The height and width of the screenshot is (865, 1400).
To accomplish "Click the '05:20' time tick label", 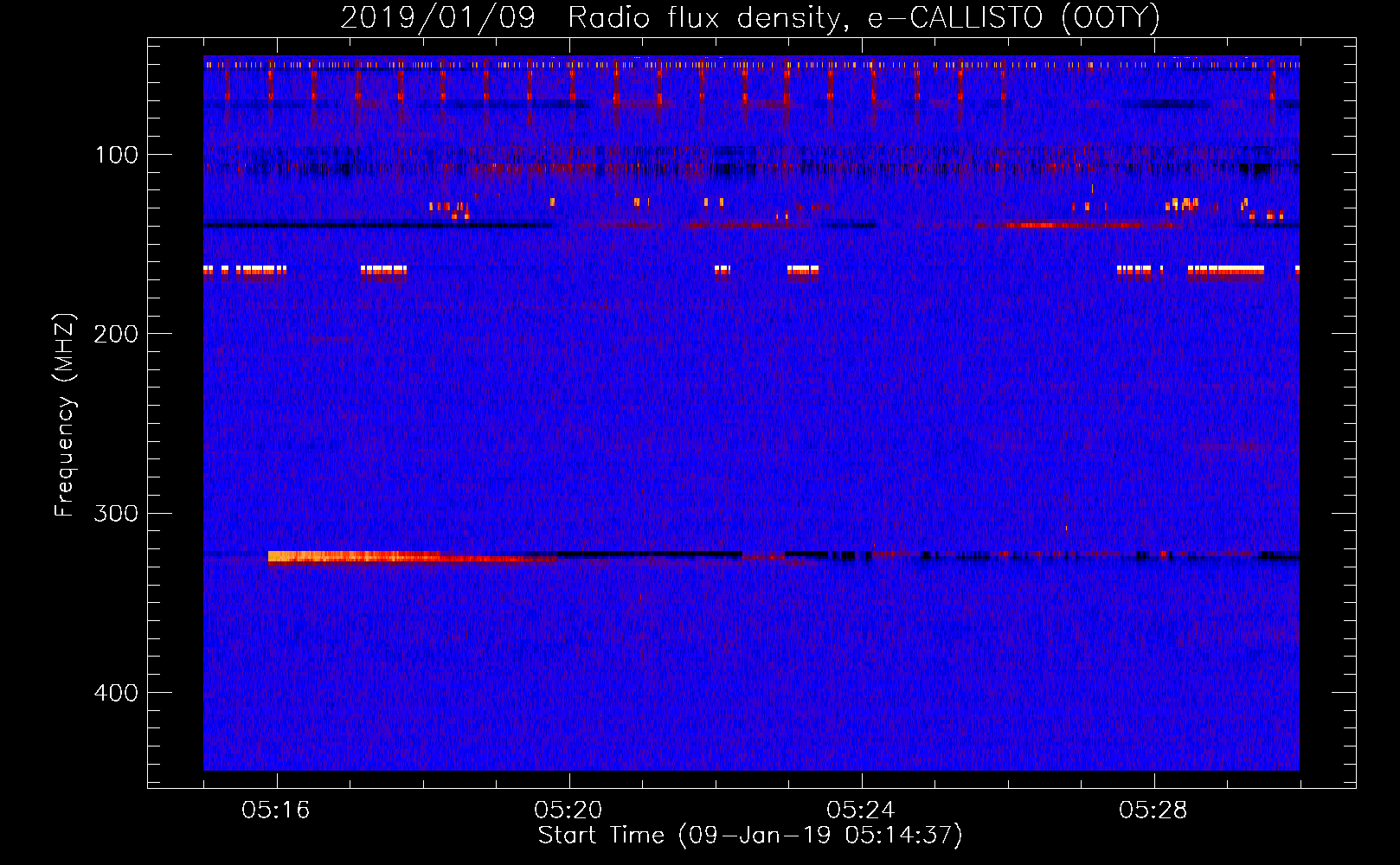I will pyautogui.click(x=568, y=811).
